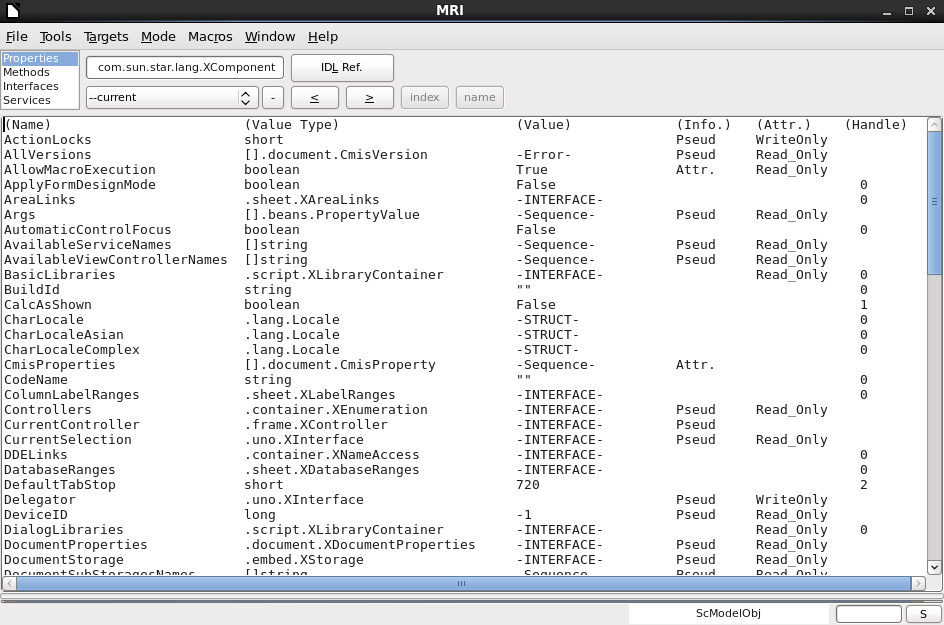Click the BasicLibraries property name

point(60,275)
